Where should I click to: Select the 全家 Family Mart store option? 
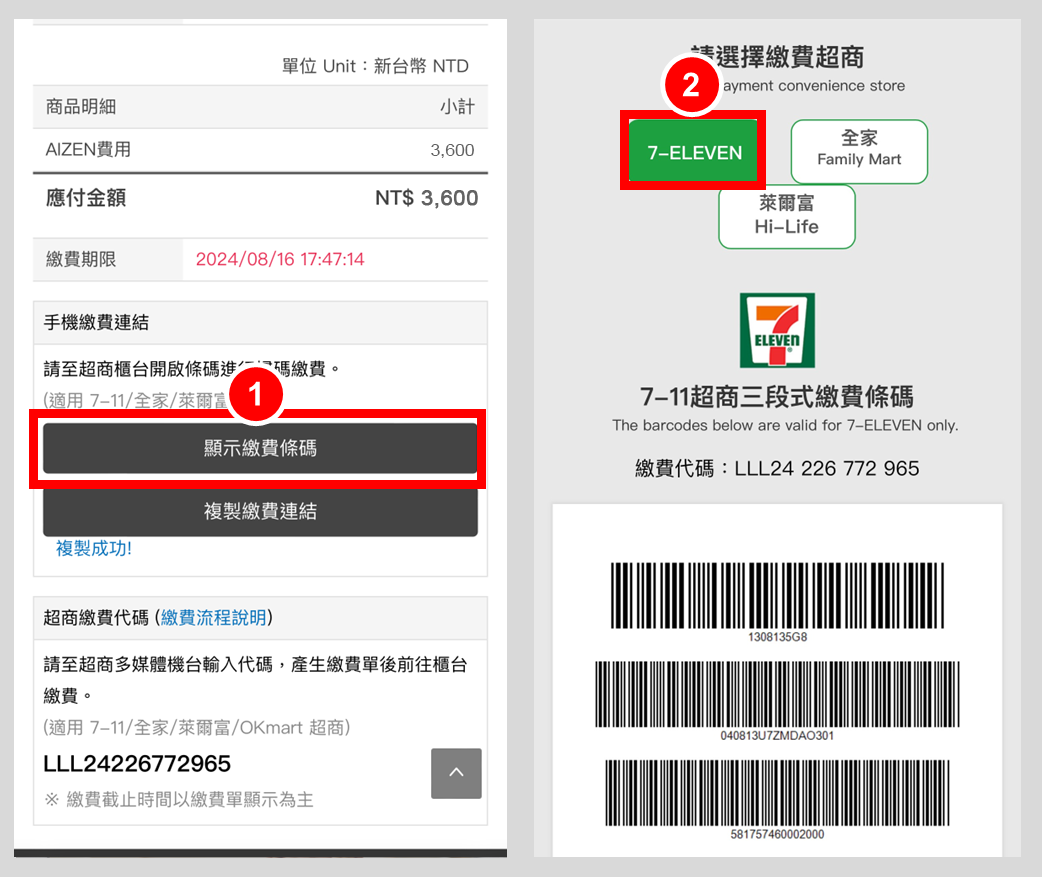[859, 151]
